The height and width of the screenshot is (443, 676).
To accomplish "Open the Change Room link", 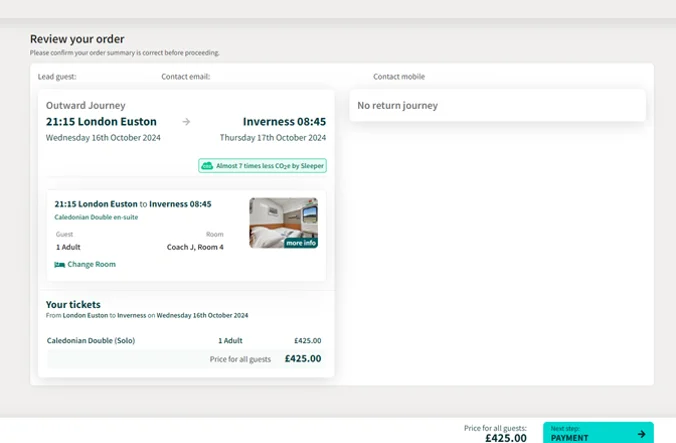I will [x=91, y=264].
